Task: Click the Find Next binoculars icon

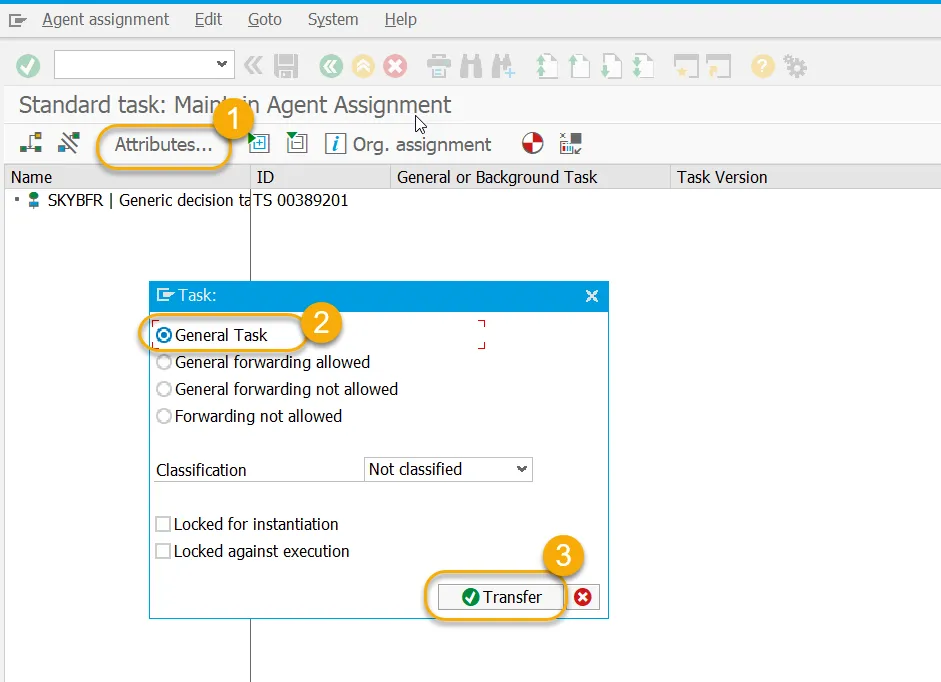Action: [503, 66]
